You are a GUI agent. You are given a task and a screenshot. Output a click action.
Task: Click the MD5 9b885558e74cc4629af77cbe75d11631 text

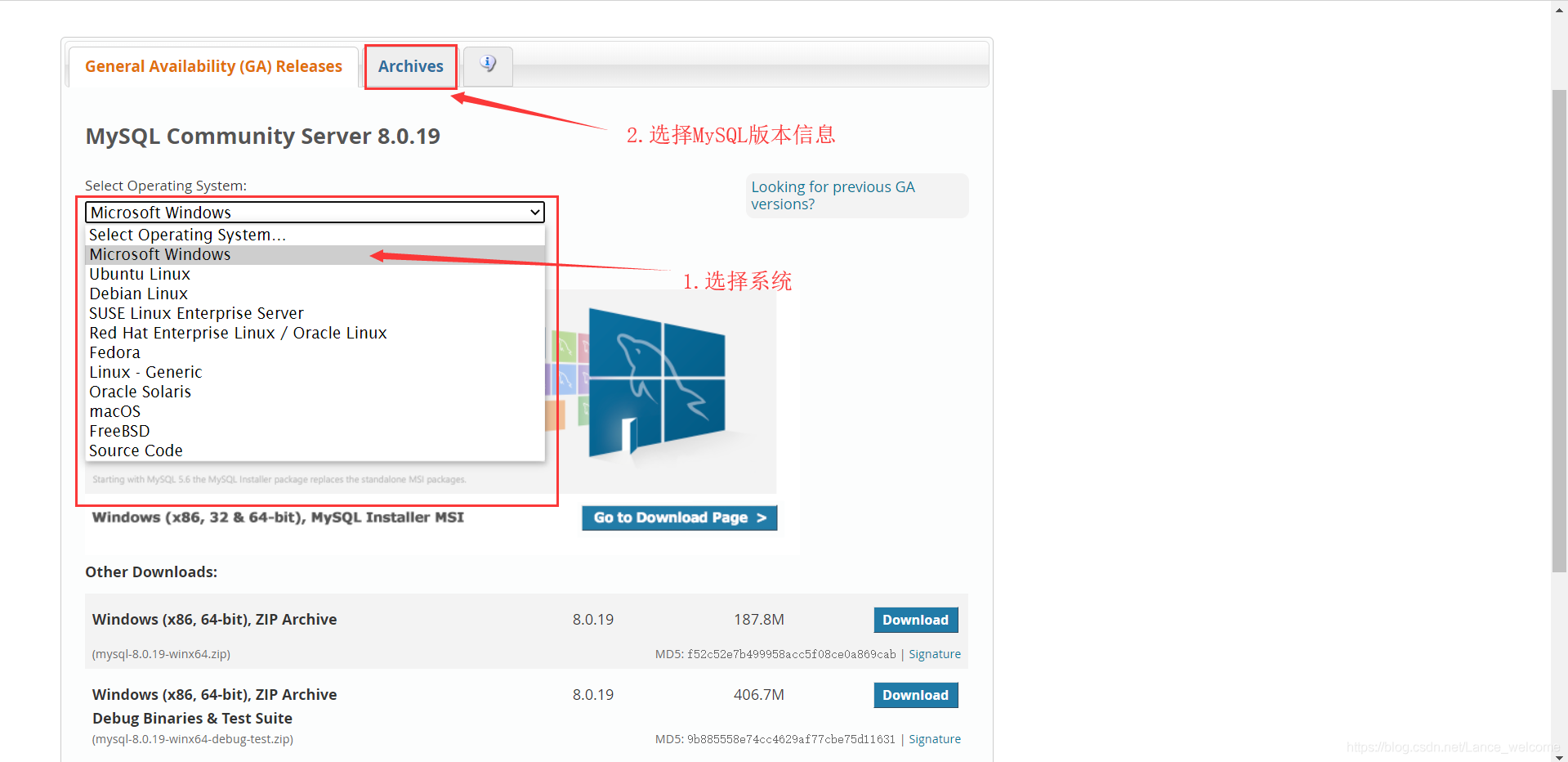click(x=775, y=739)
